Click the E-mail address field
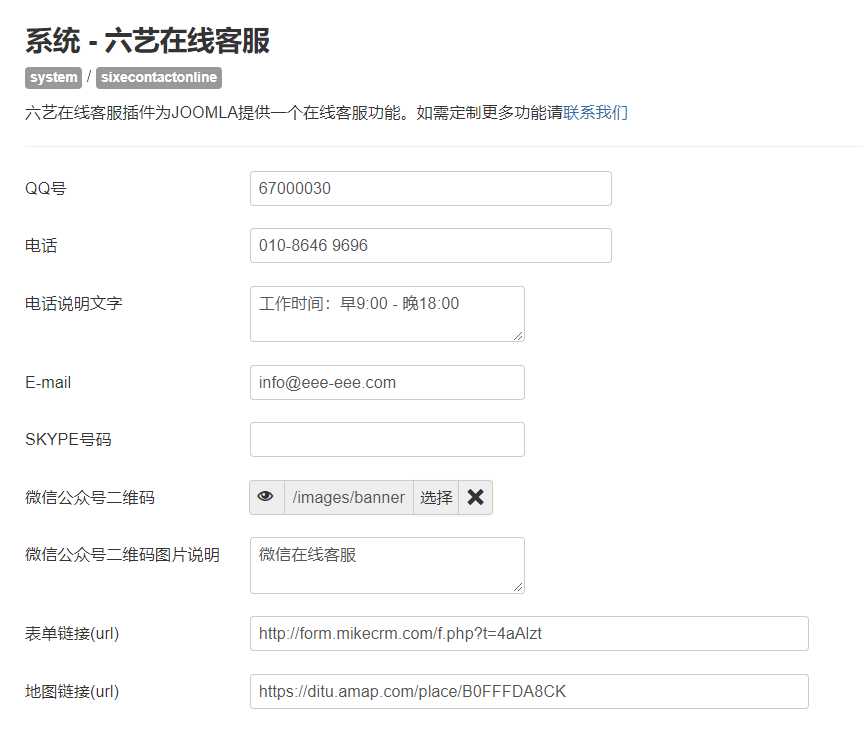This screenshot has width=863, height=752. (386, 382)
